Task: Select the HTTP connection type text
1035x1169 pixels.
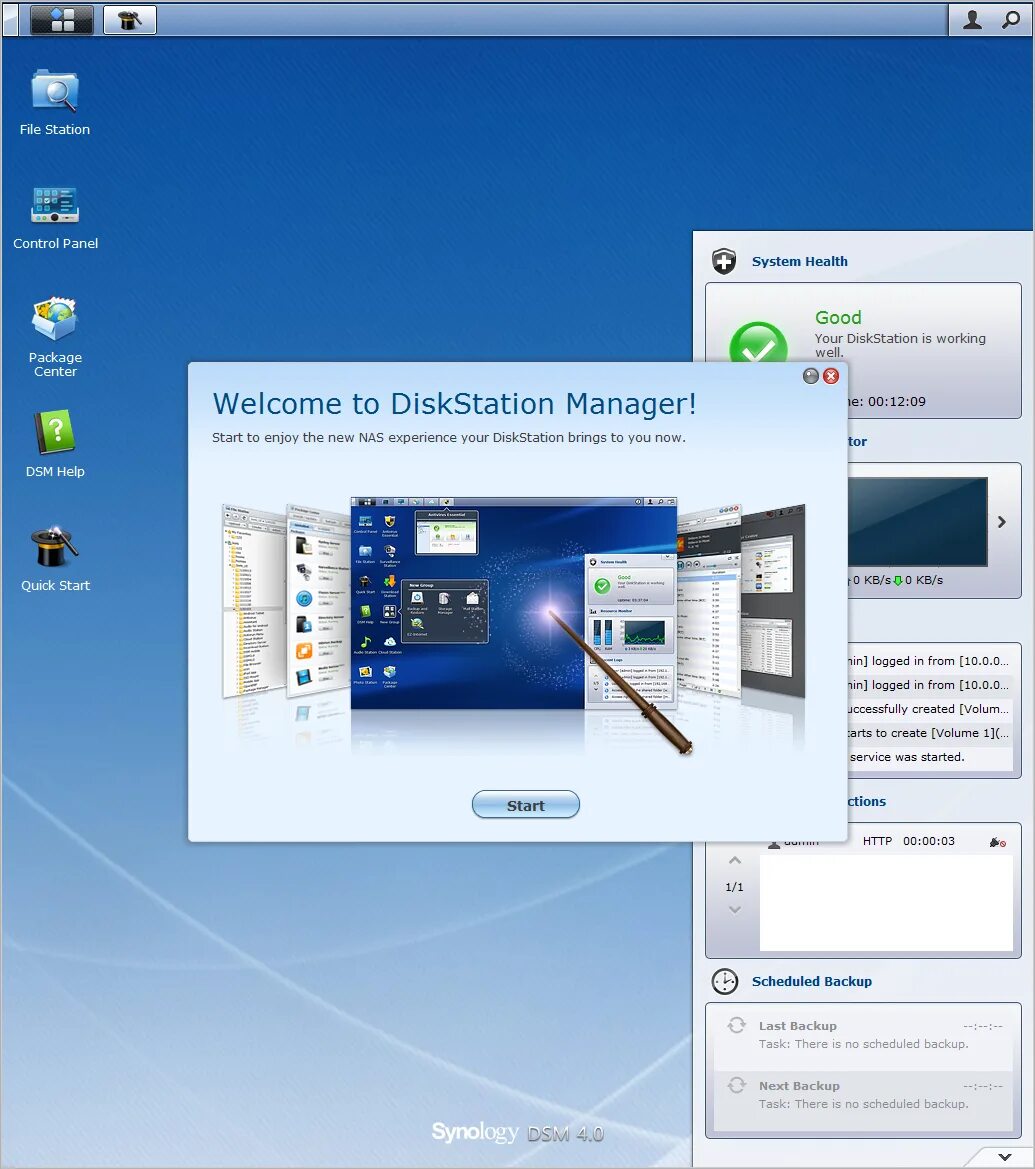Action: tap(877, 841)
